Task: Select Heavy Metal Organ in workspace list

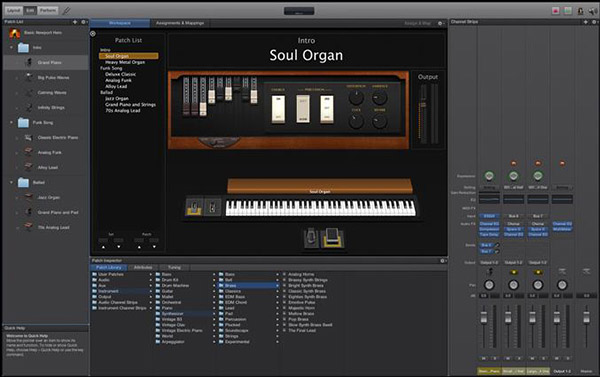Action: click(x=125, y=62)
